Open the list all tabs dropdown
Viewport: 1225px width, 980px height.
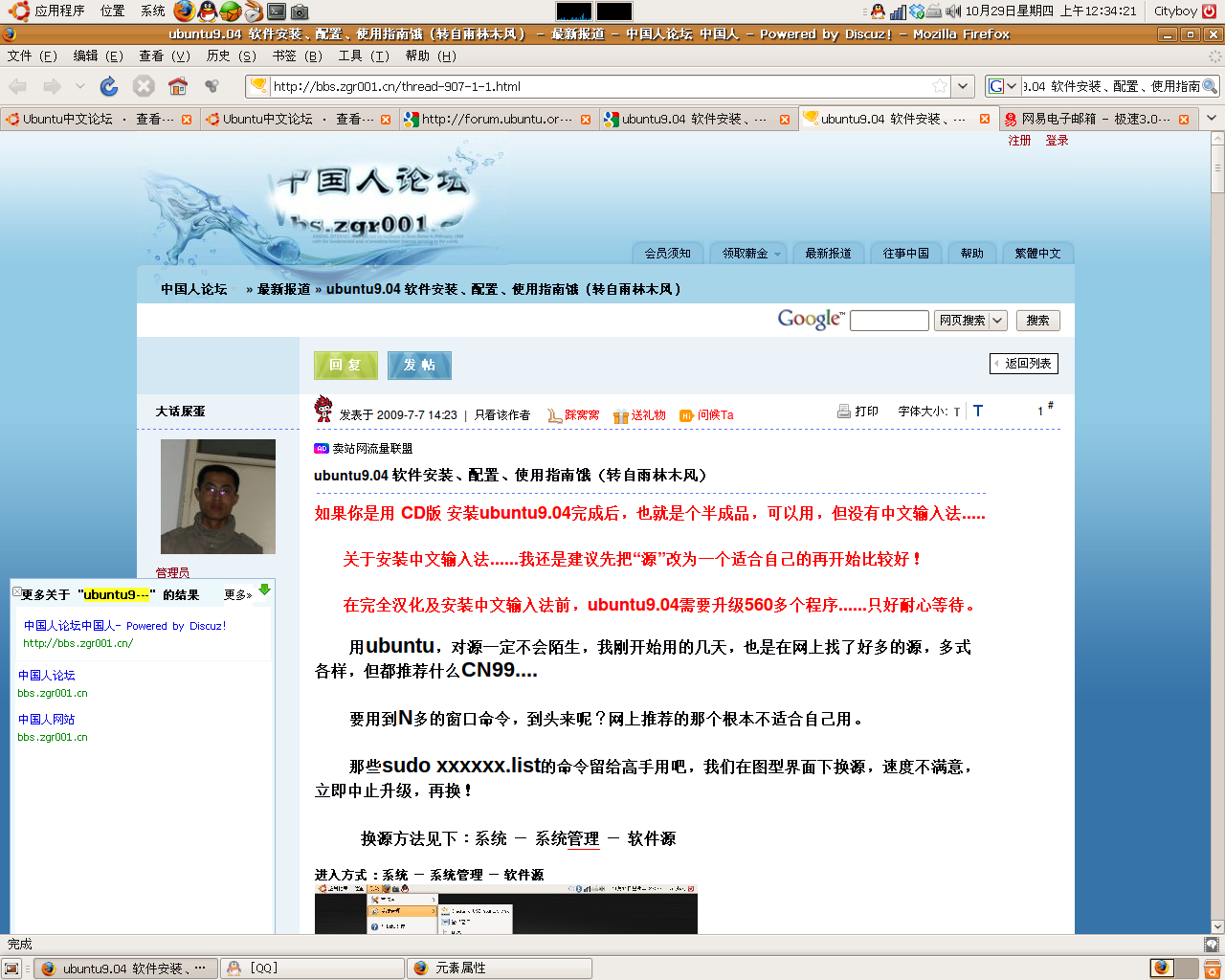(1212, 119)
